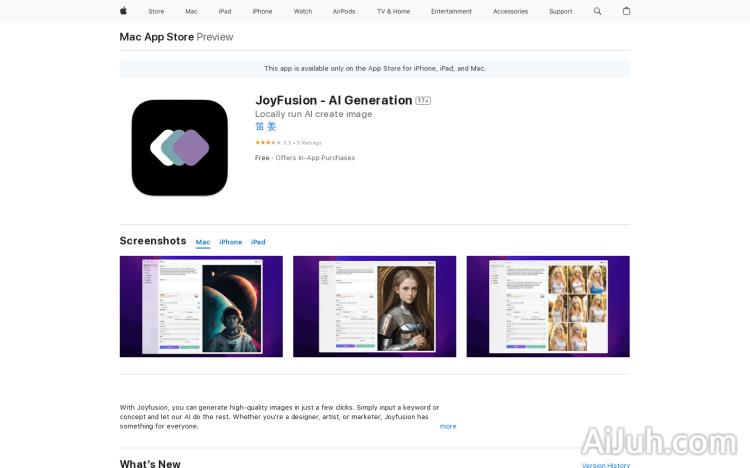Open the iPhone nav menu item

point(262,11)
